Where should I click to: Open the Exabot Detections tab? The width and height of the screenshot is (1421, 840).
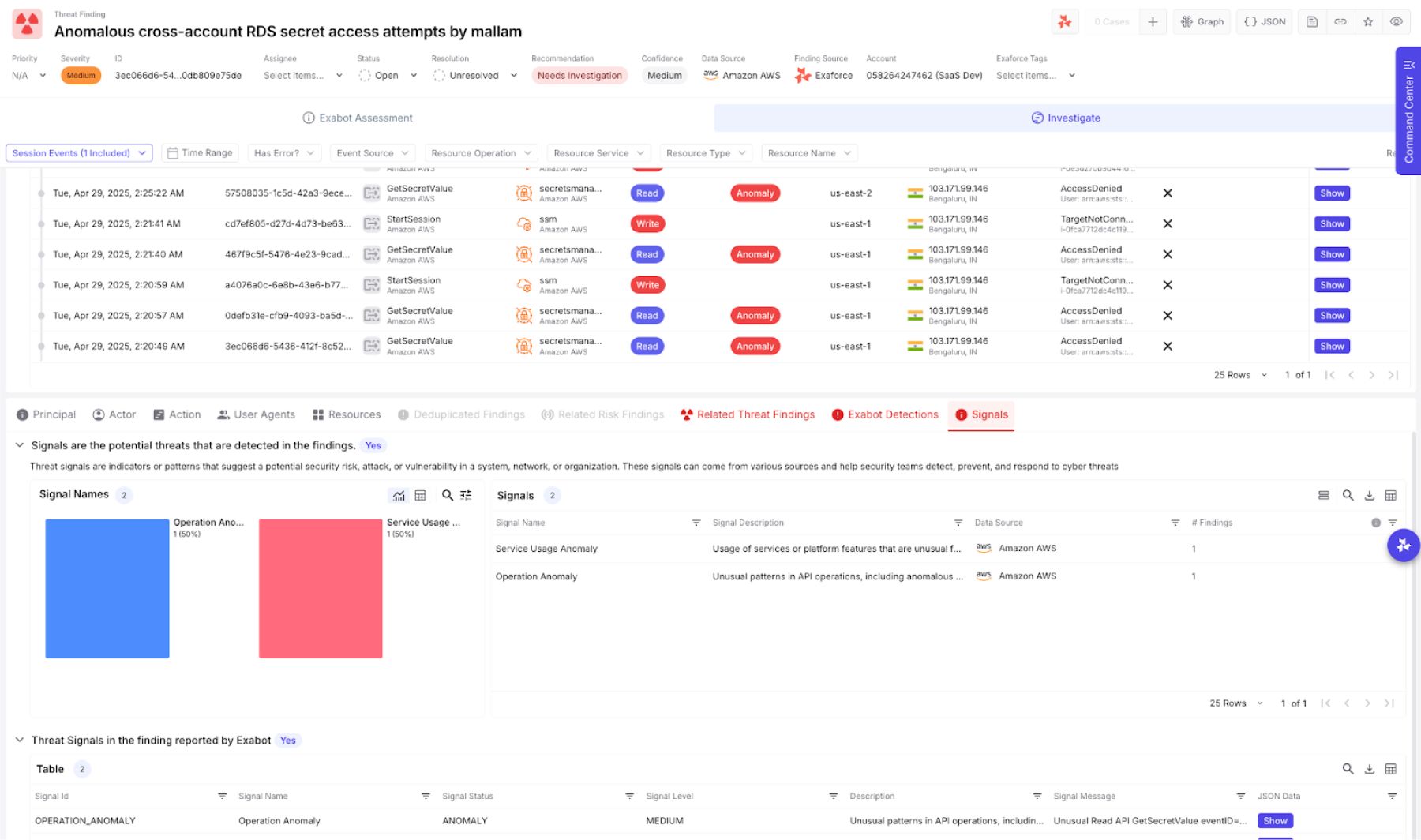(x=885, y=414)
